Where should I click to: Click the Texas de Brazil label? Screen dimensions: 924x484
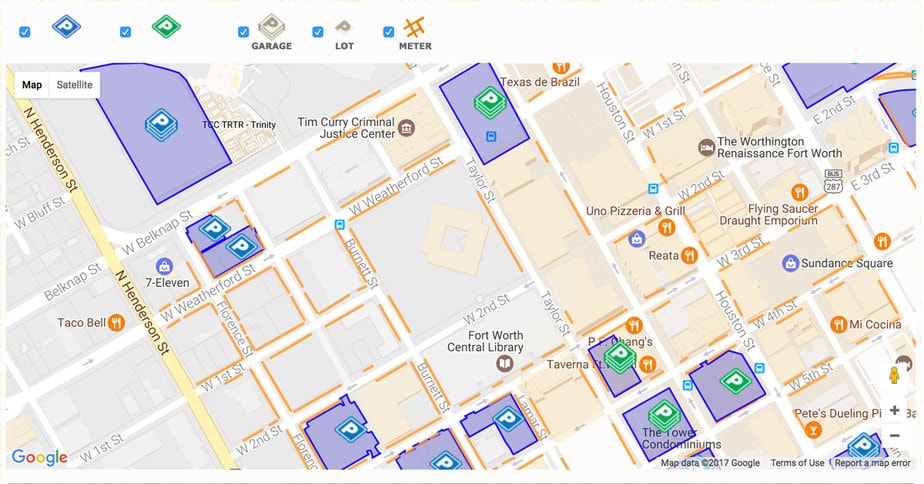[540, 82]
